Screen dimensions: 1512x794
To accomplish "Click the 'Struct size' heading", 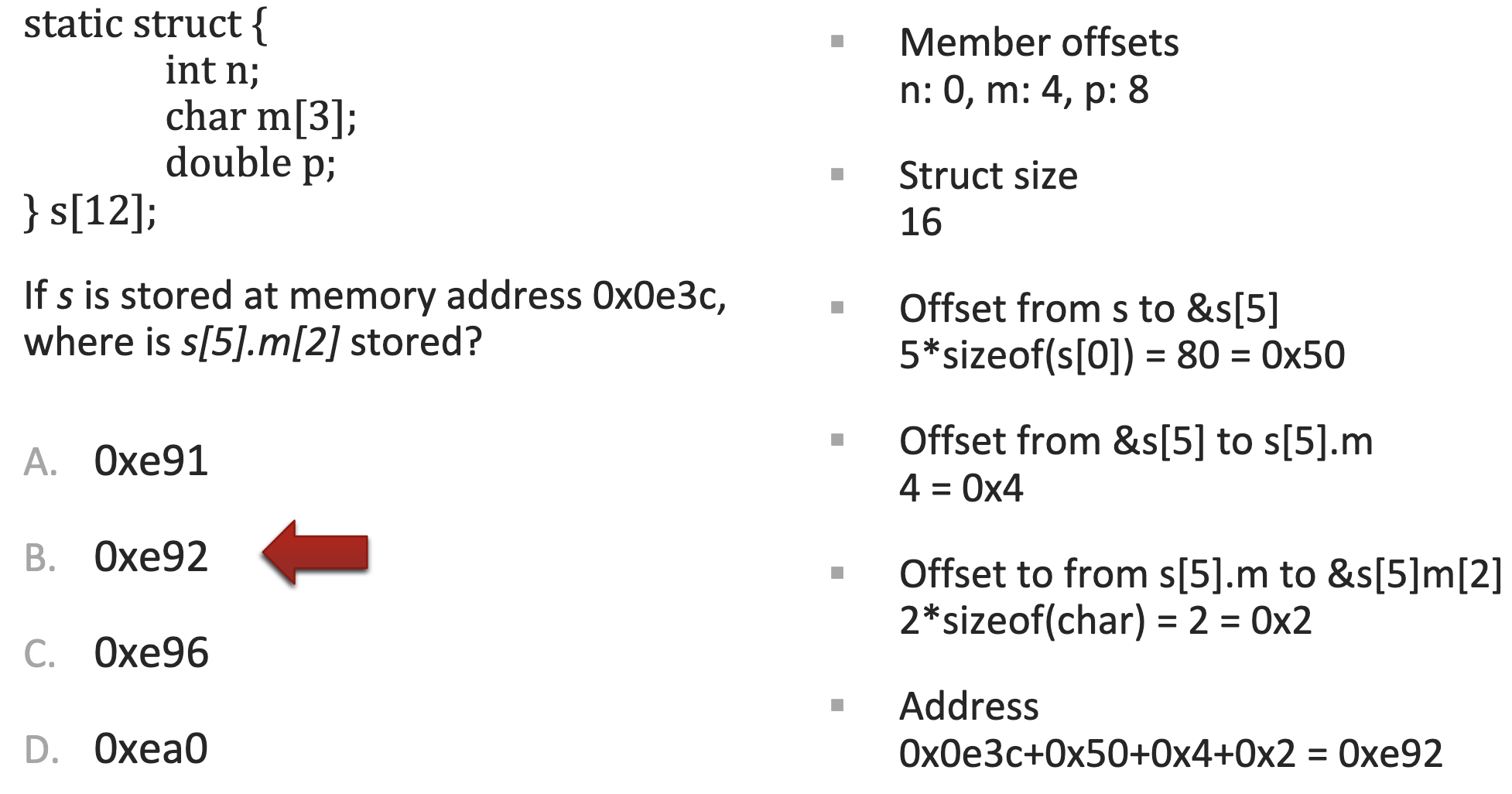I will (x=988, y=176).
